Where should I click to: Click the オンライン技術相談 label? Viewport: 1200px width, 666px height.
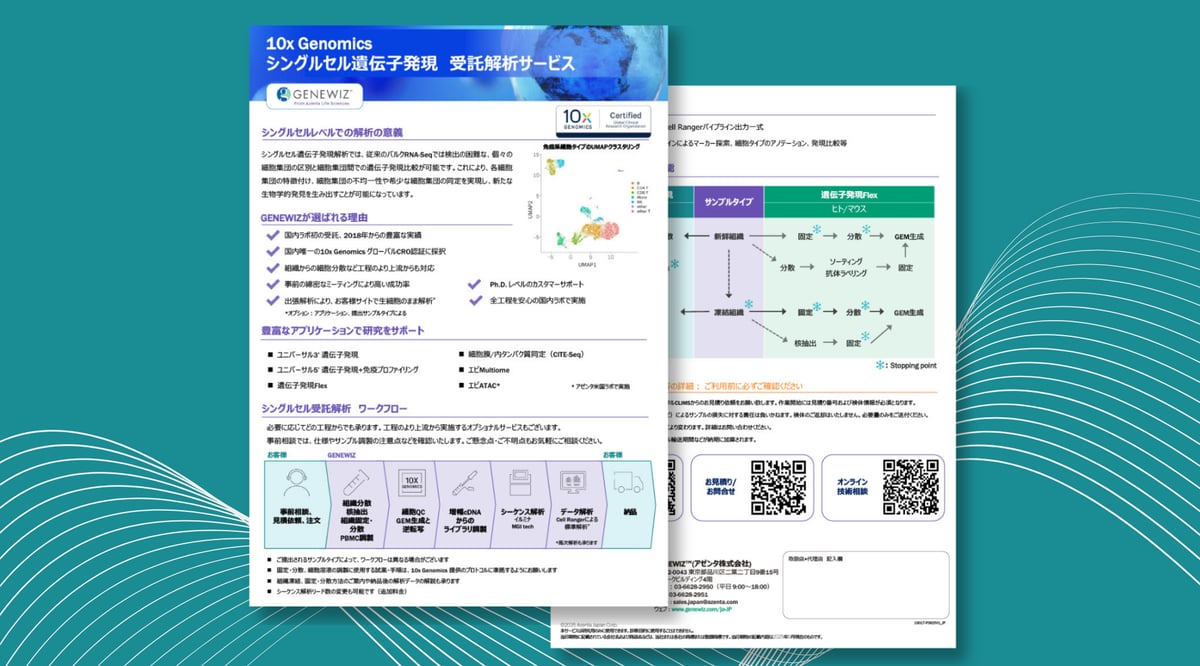click(853, 485)
